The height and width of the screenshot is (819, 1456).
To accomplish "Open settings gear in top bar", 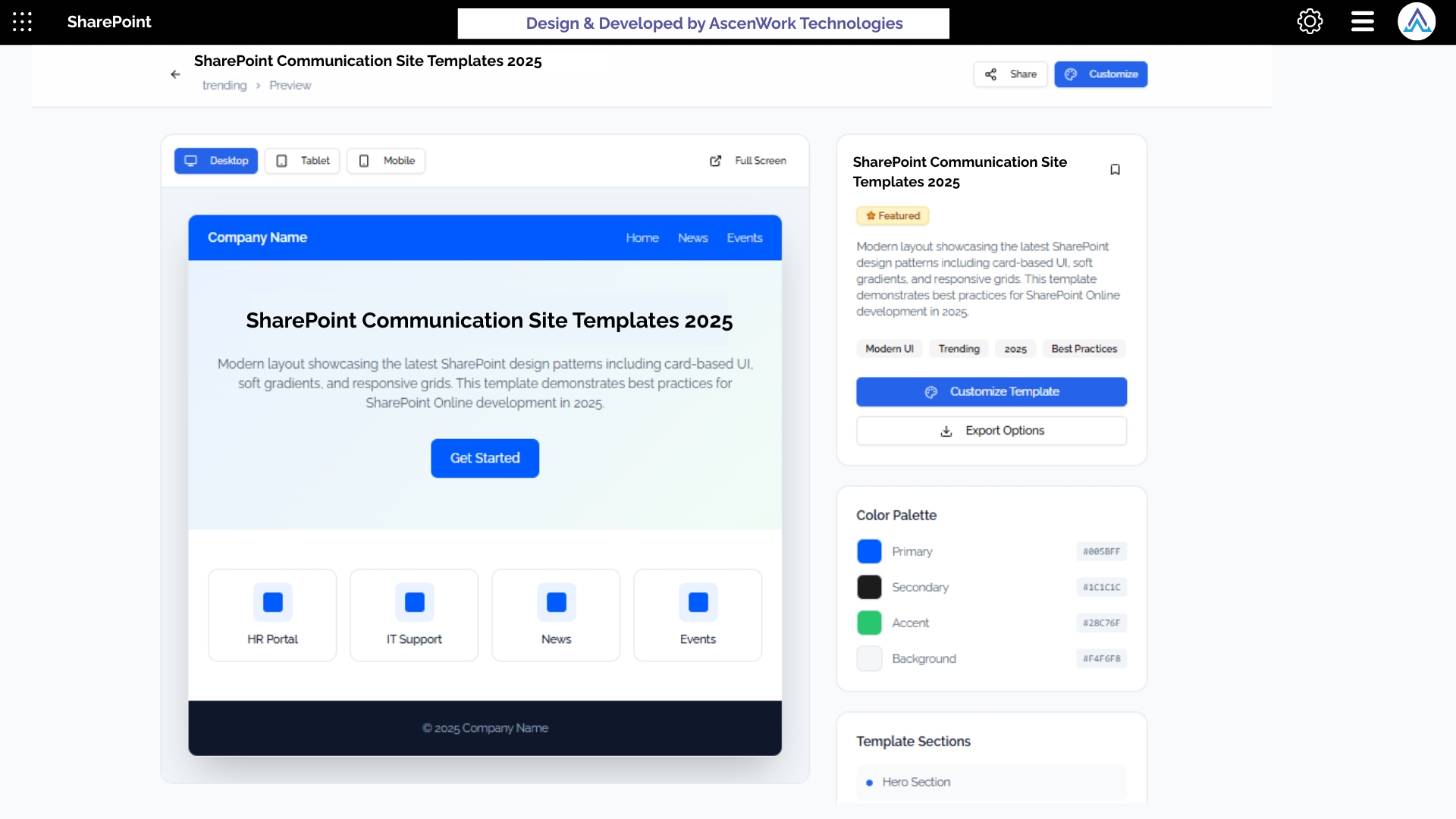I will coord(1310,22).
